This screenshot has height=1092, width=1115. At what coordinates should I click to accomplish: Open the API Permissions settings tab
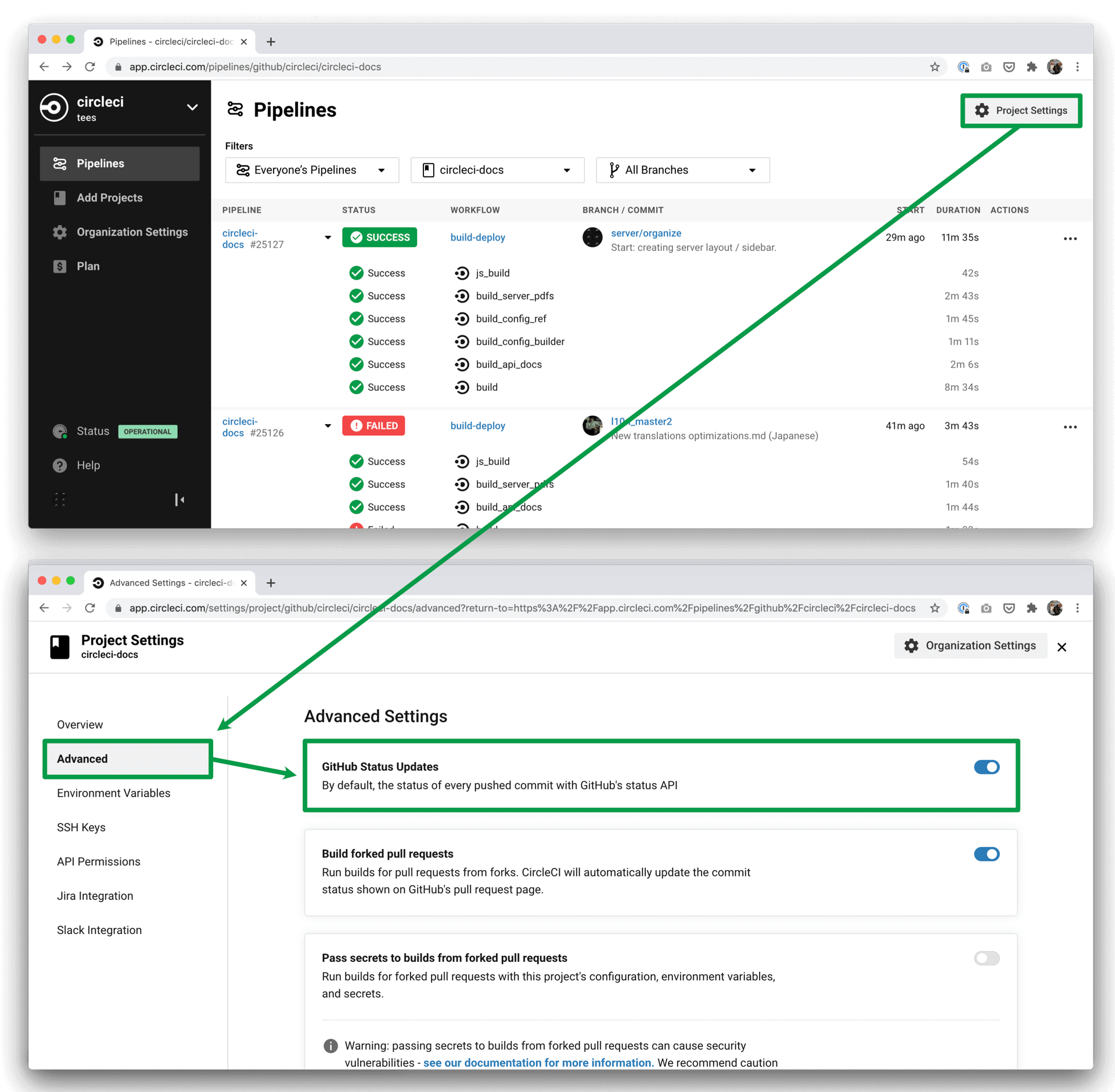(98, 862)
